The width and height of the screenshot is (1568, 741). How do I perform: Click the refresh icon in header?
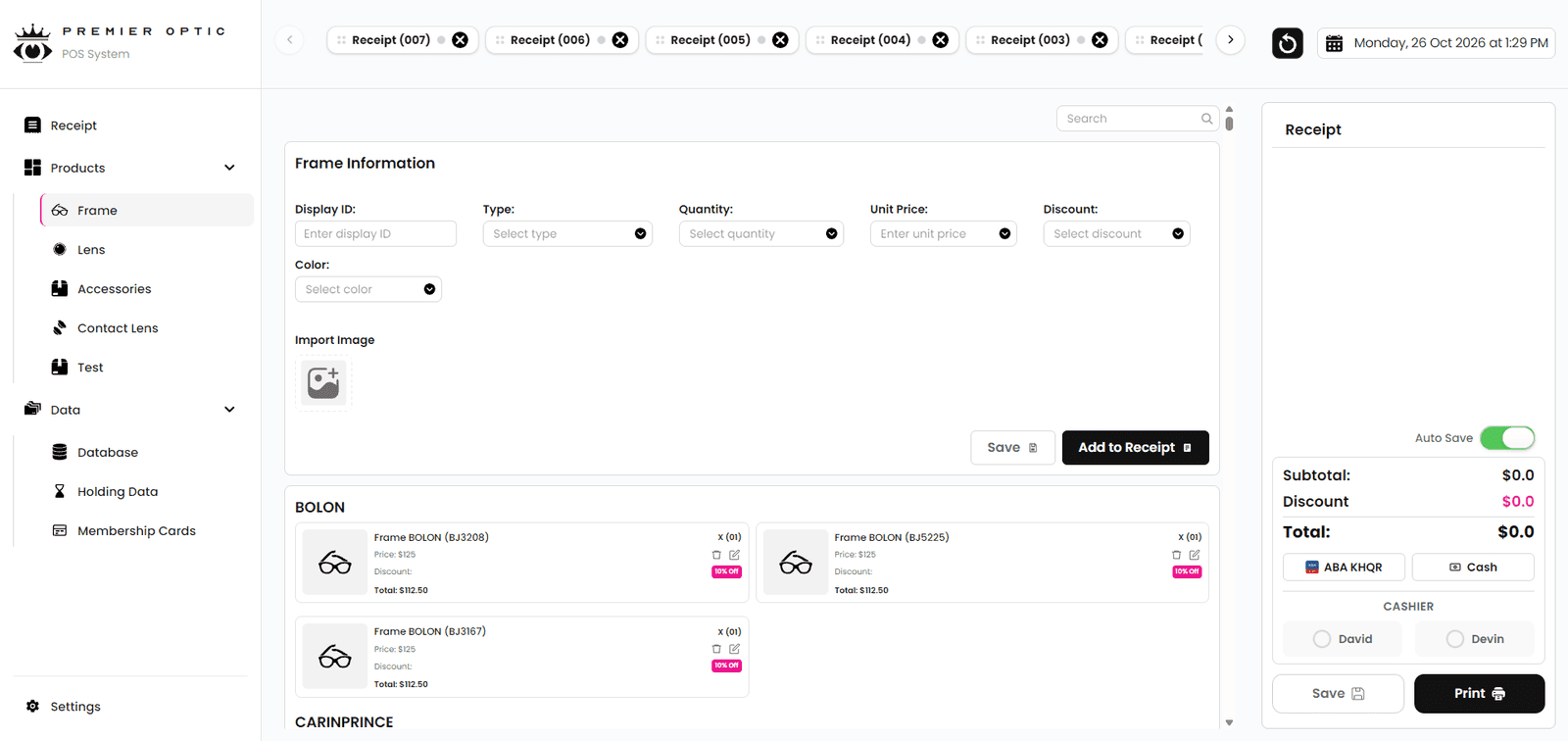1288,43
